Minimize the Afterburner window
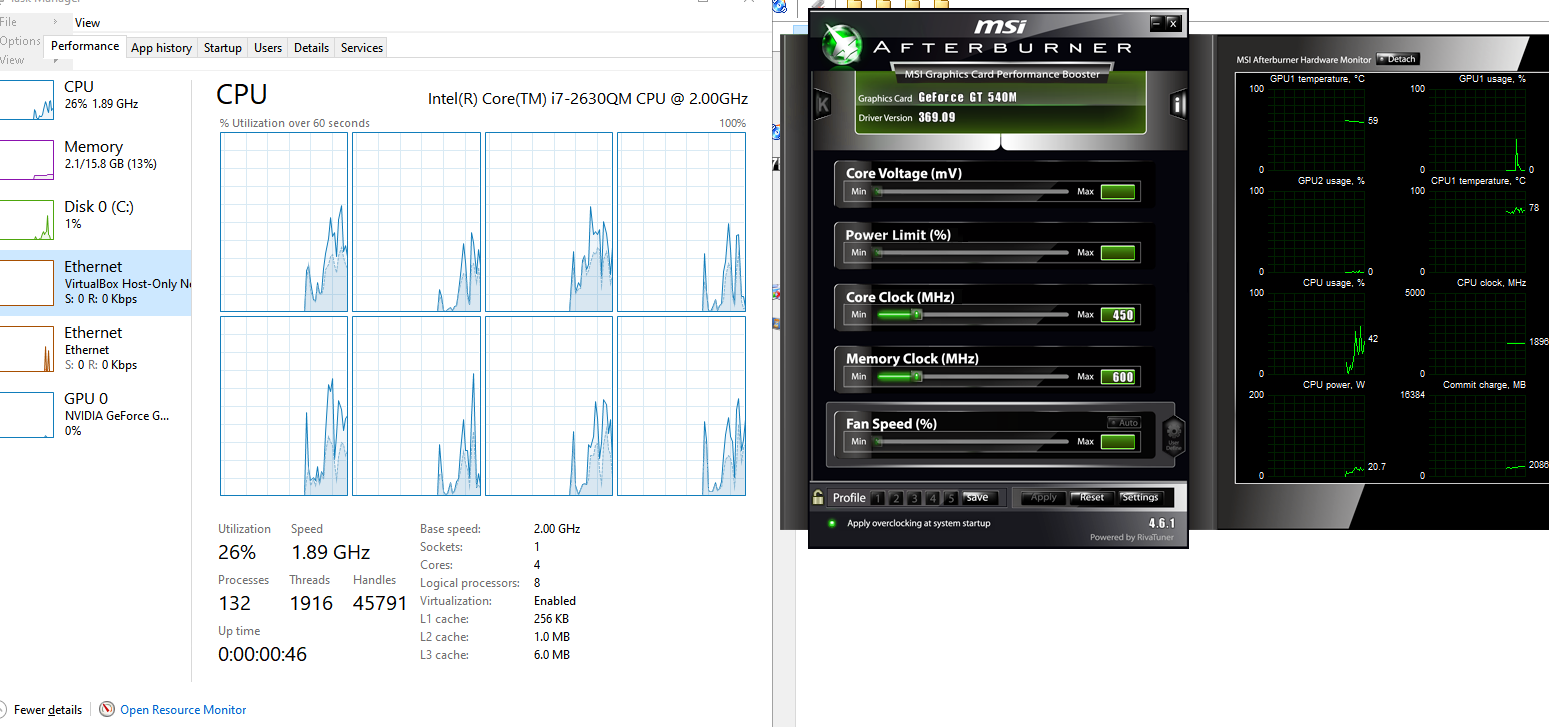 (x=1157, y=22)
